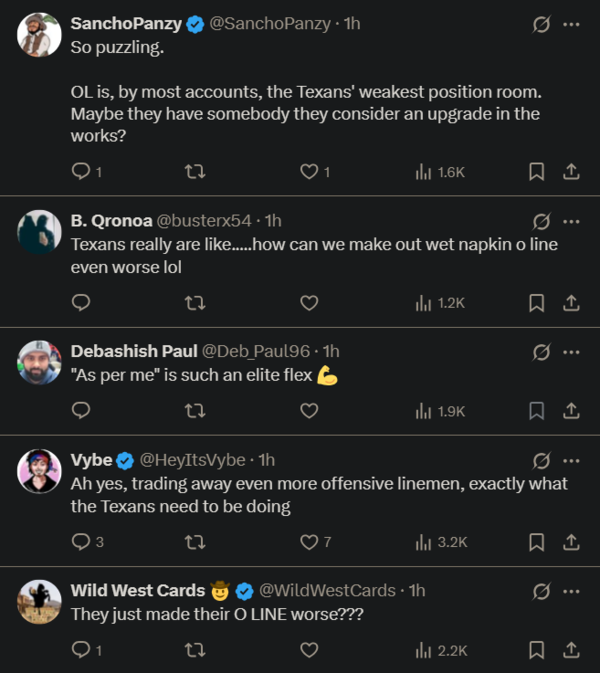Open three-dot menu on Vybe's tweet

tap(571, 460)
